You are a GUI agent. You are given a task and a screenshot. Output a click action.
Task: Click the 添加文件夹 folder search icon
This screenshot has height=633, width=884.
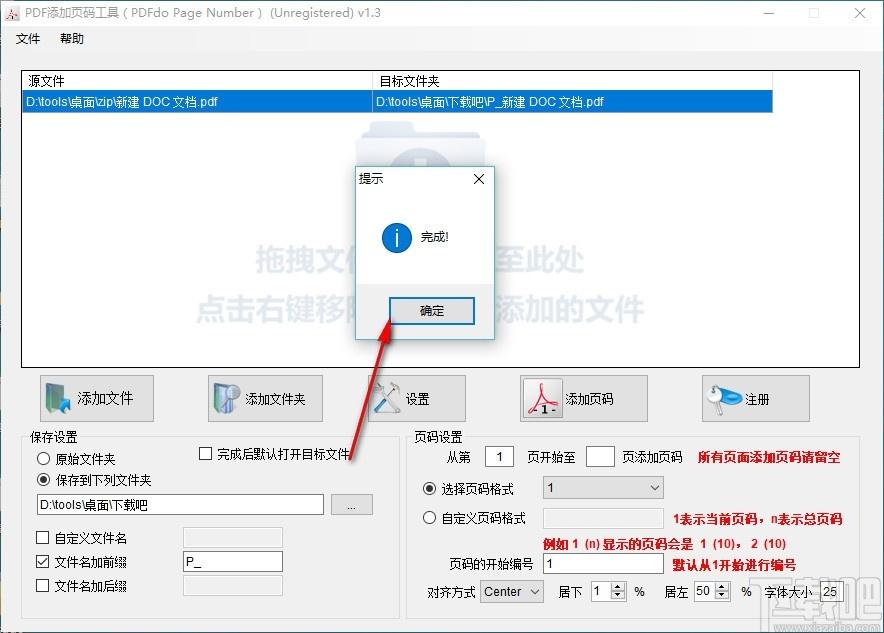226,399
